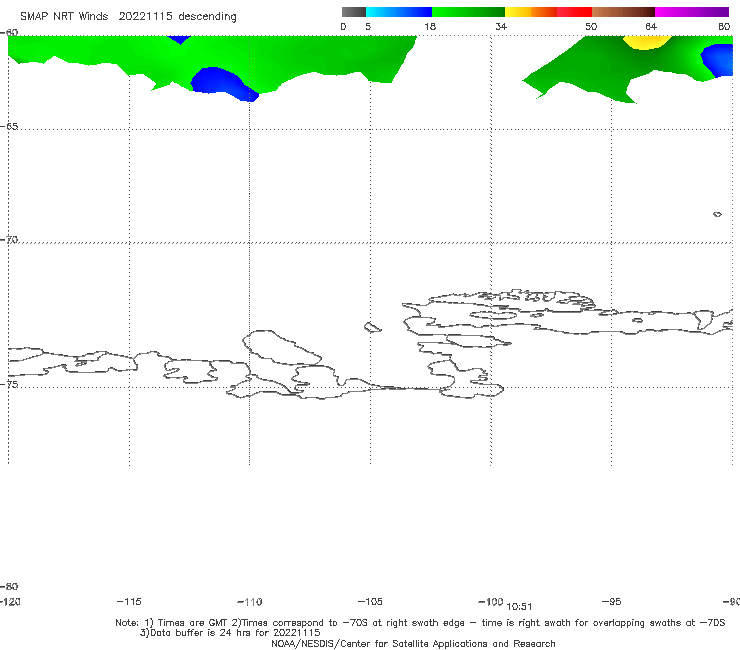The height and width of the screenshot is (650, 740).
Task: Click the latitude label '-65'
Action: (x=9, y=126)
